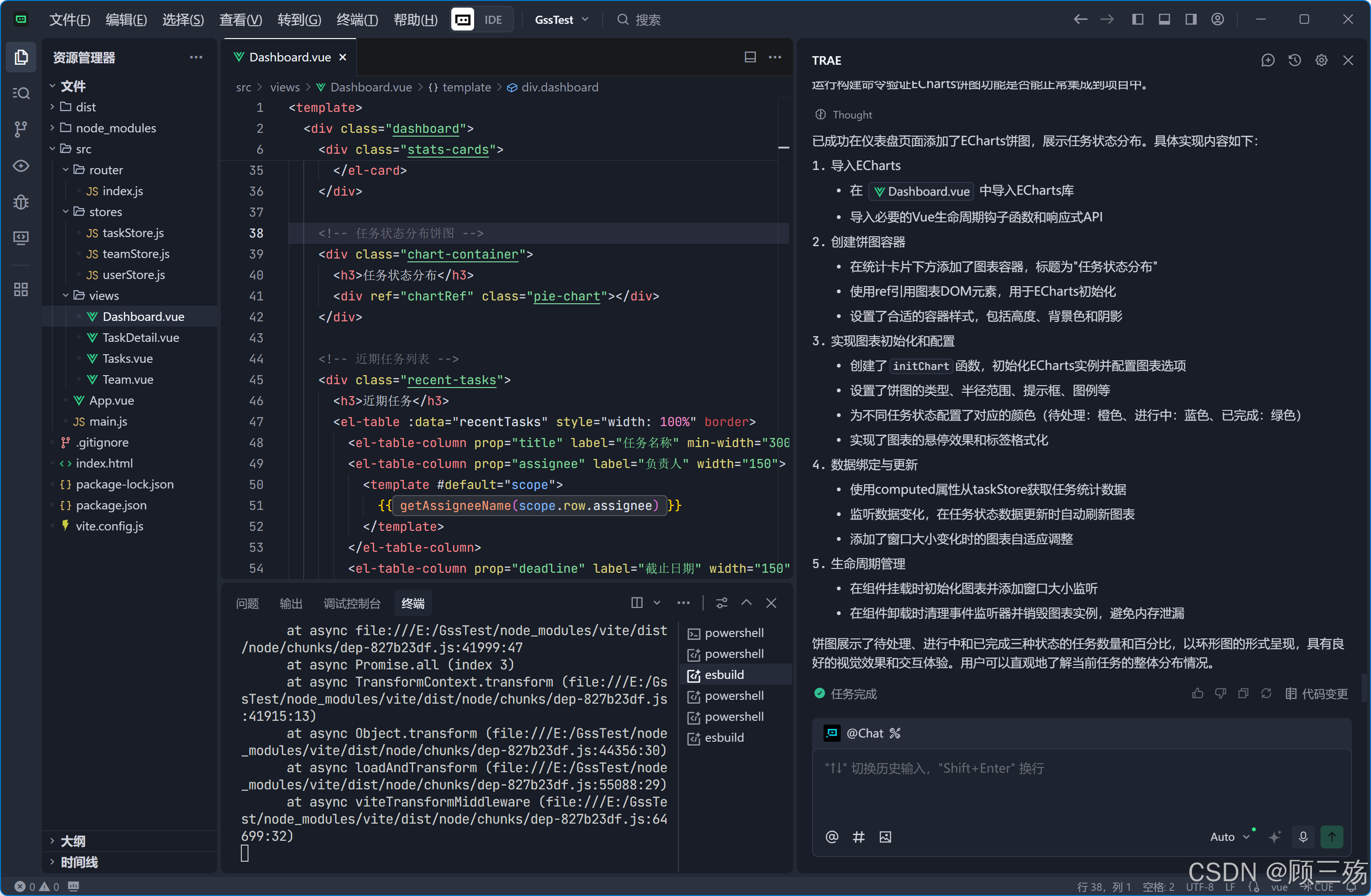Click the chat history icon in TRAE panel
The image size is (1371, 896).
(x=1294, y=60)
